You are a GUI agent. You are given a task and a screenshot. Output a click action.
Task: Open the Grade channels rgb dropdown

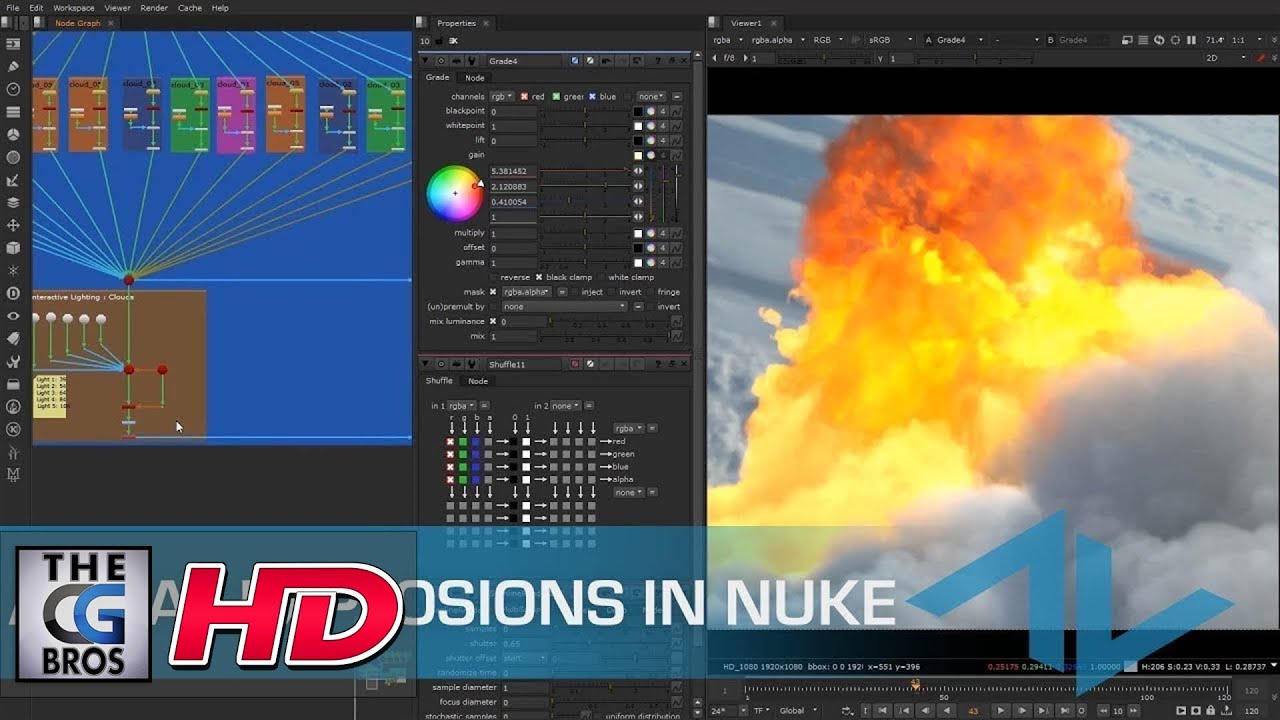tap(501, 97)
